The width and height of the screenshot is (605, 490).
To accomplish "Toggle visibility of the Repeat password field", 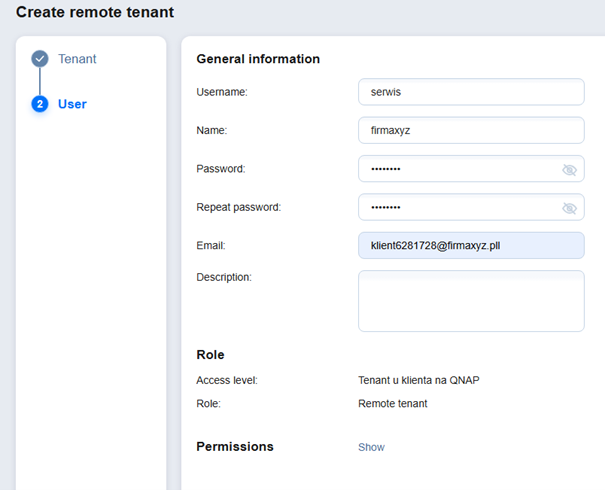I will point(569,208).
